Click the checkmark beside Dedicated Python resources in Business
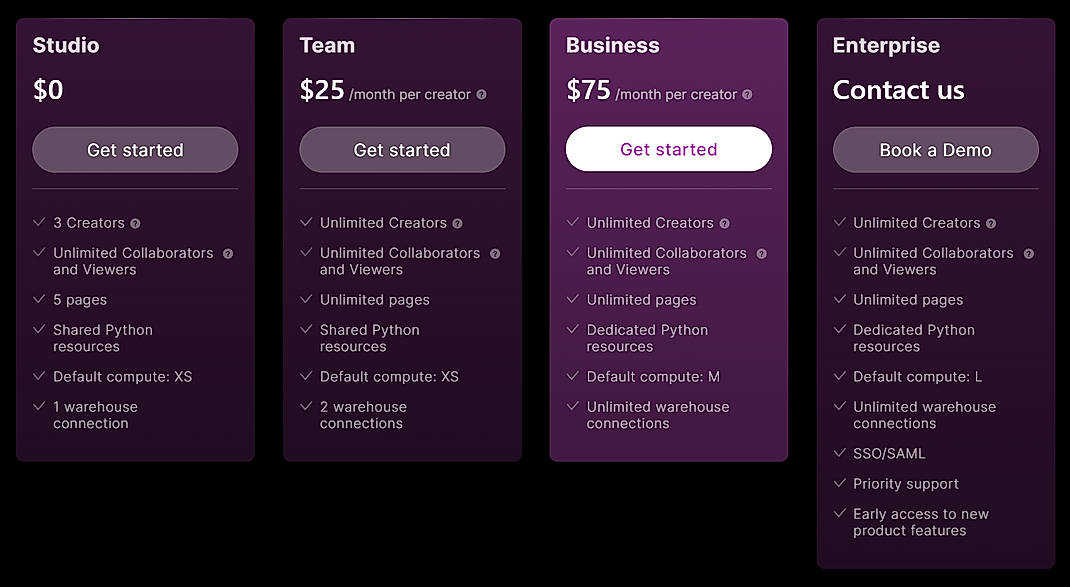This screenshot has width=1070, height=587. coord(573,330)
